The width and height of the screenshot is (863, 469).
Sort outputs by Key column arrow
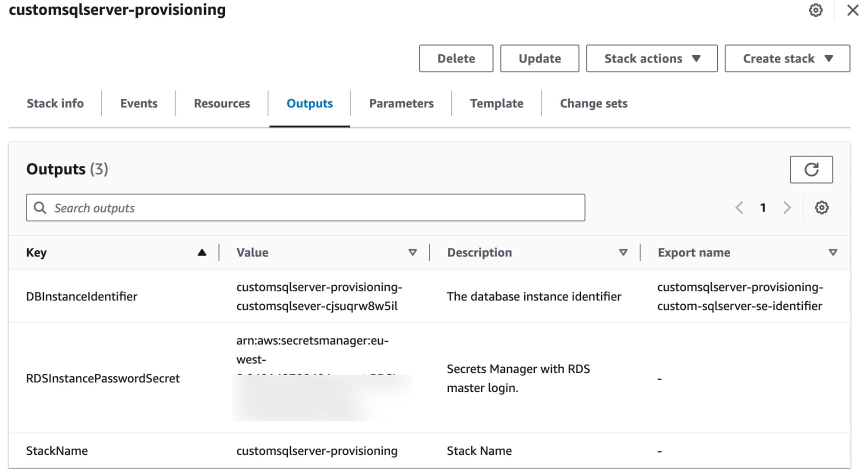tap(203, 253)
